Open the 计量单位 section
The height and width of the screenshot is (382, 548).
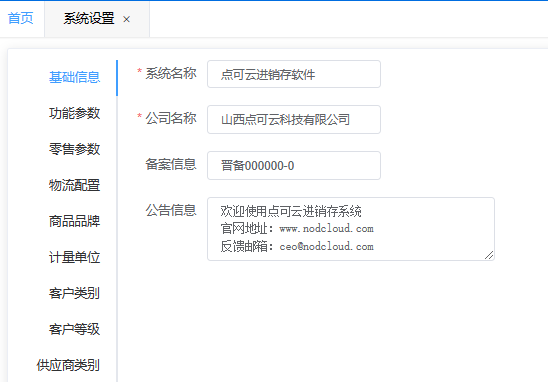pyautogui.click(x=74, y=257)
